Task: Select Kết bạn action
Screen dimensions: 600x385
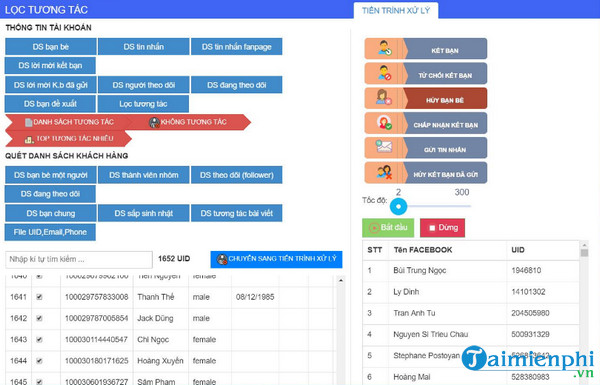Action: [426, 49]
